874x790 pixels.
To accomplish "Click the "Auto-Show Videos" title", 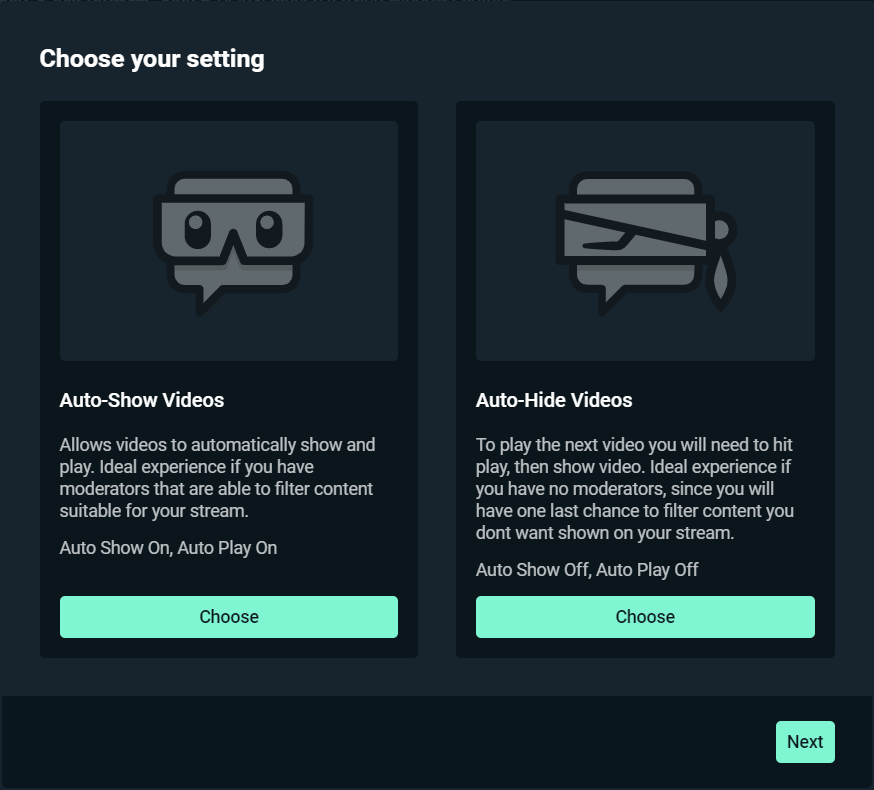I will [x=142, y=400].
